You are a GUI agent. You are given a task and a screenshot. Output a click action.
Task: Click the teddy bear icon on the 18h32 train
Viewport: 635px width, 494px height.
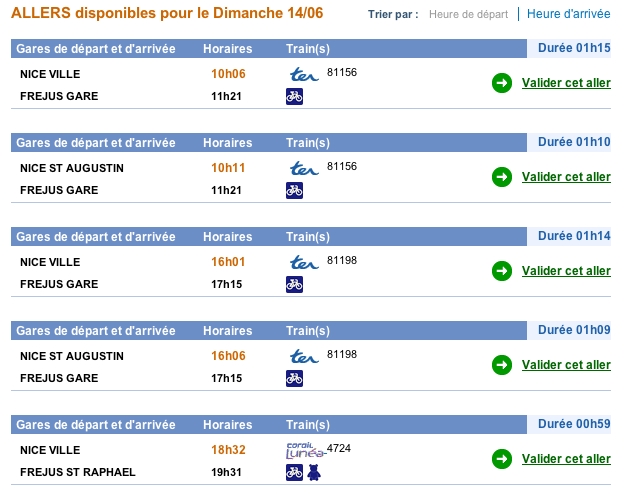click(x=314, y=472)
